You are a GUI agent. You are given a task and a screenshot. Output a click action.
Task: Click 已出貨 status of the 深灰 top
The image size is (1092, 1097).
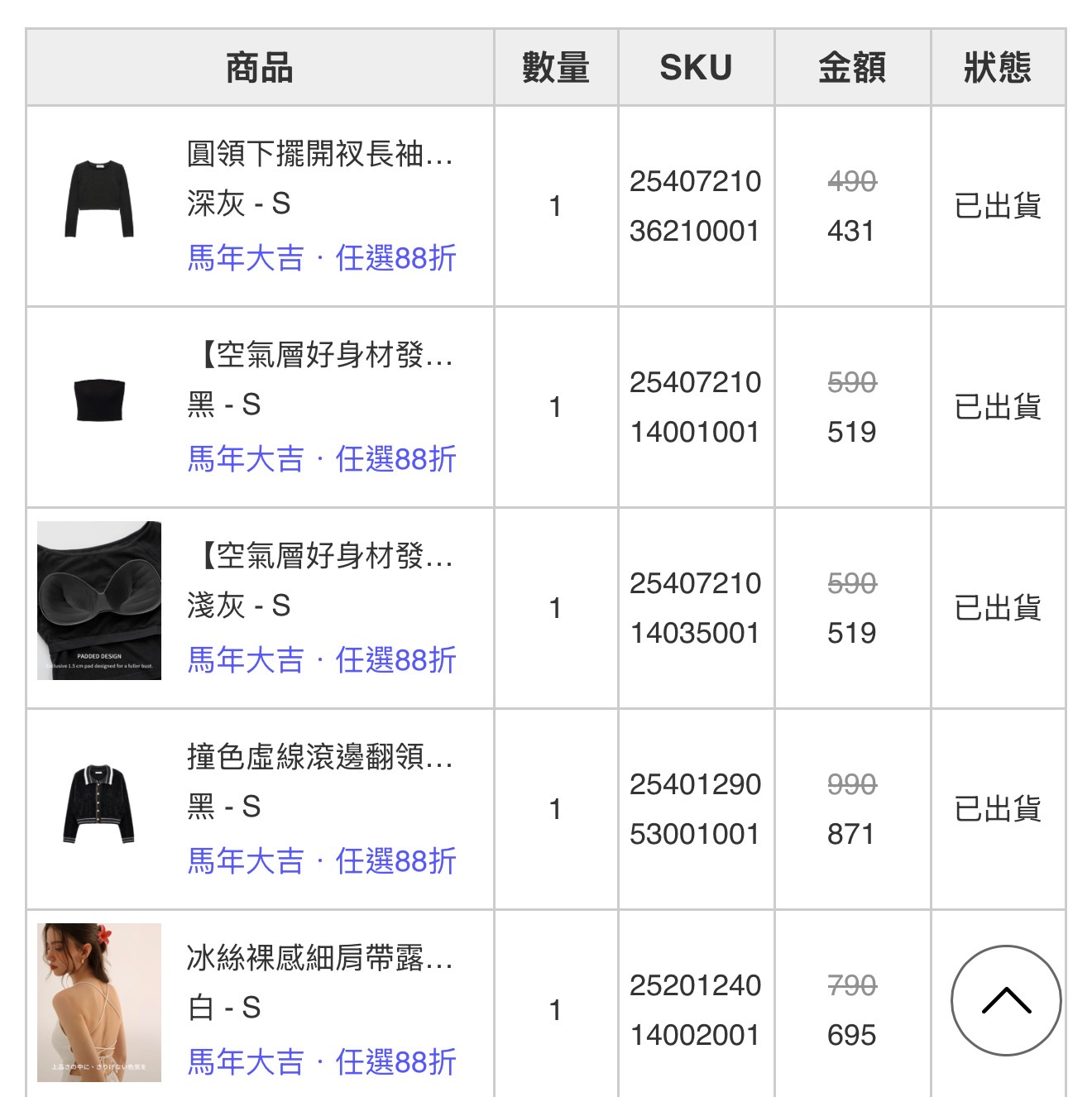tap(998, 206)
